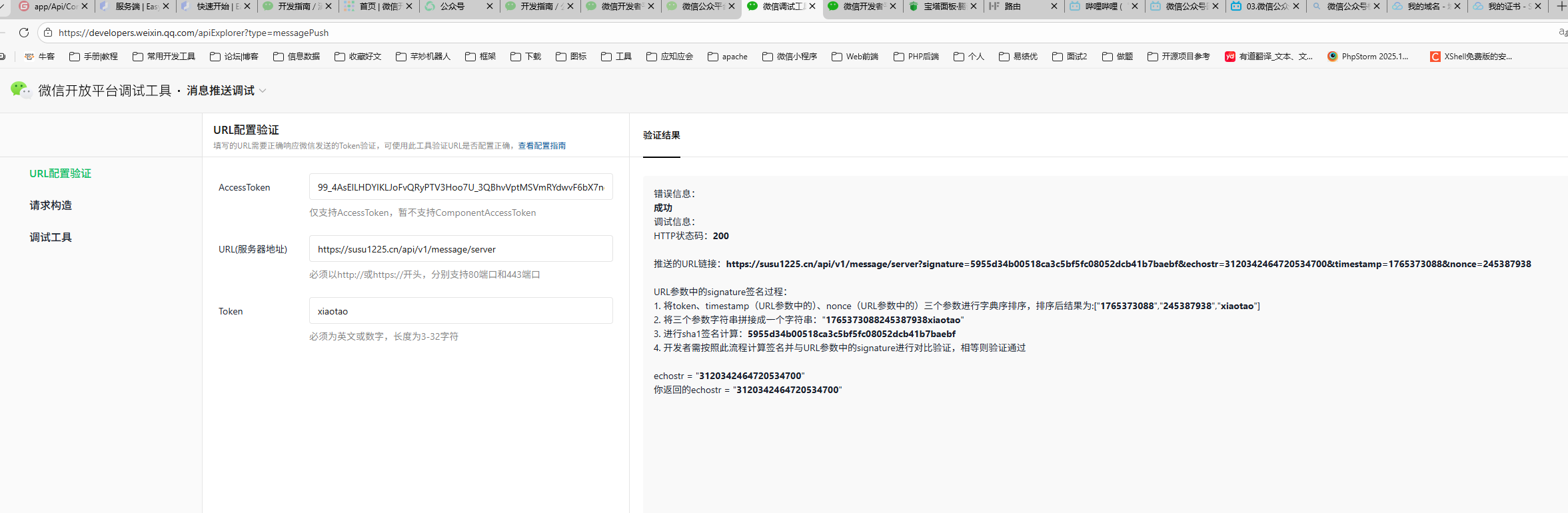This screenshot has width=1568, height=513.
Task: Open the 收藏好文 bookmark folder
Action: tap(358, 57)
